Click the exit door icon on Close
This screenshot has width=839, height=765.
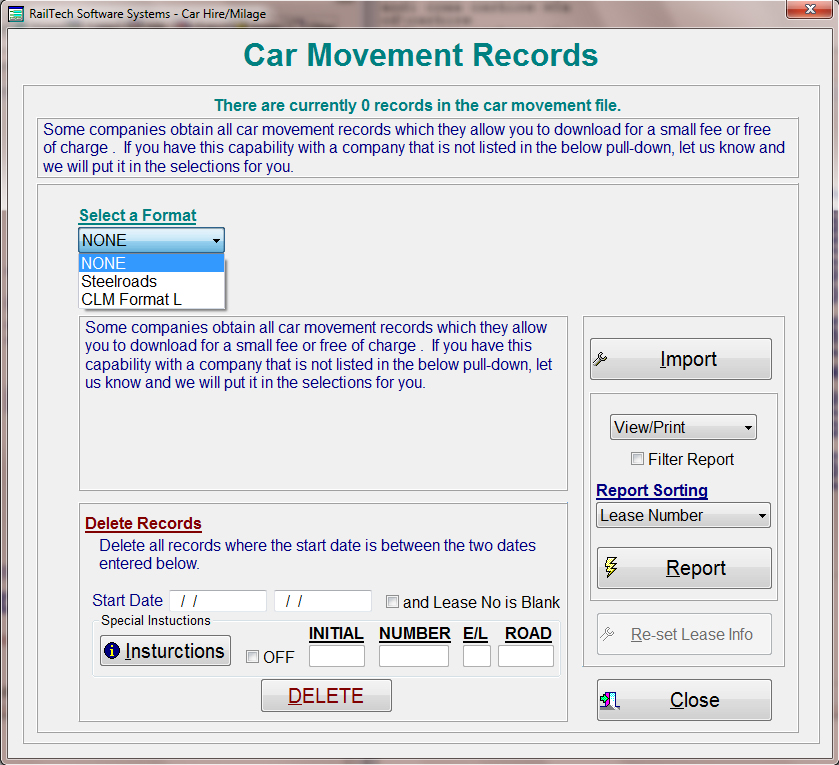tap(610, 700)
